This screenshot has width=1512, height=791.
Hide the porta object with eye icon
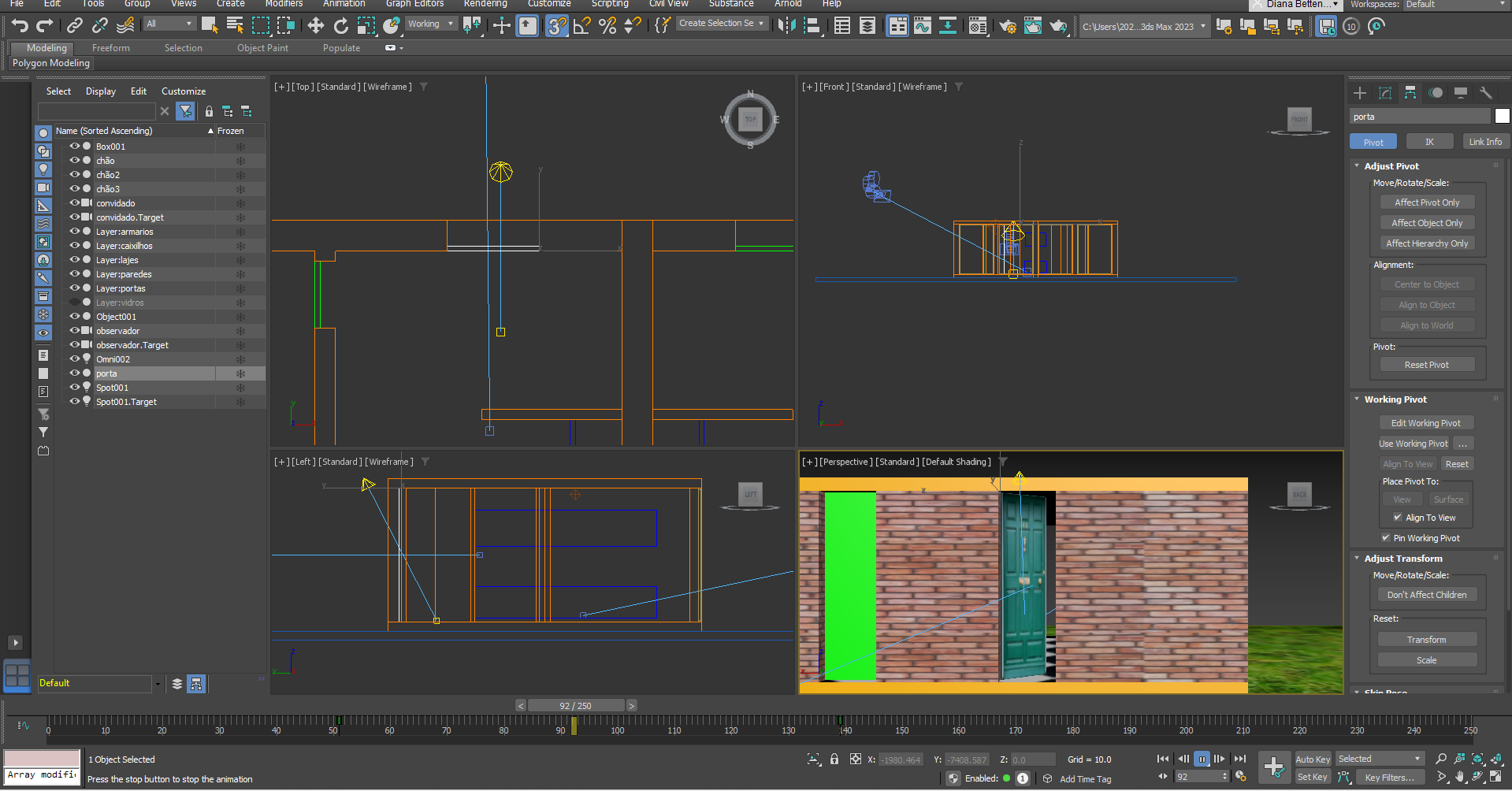point(75,373)
